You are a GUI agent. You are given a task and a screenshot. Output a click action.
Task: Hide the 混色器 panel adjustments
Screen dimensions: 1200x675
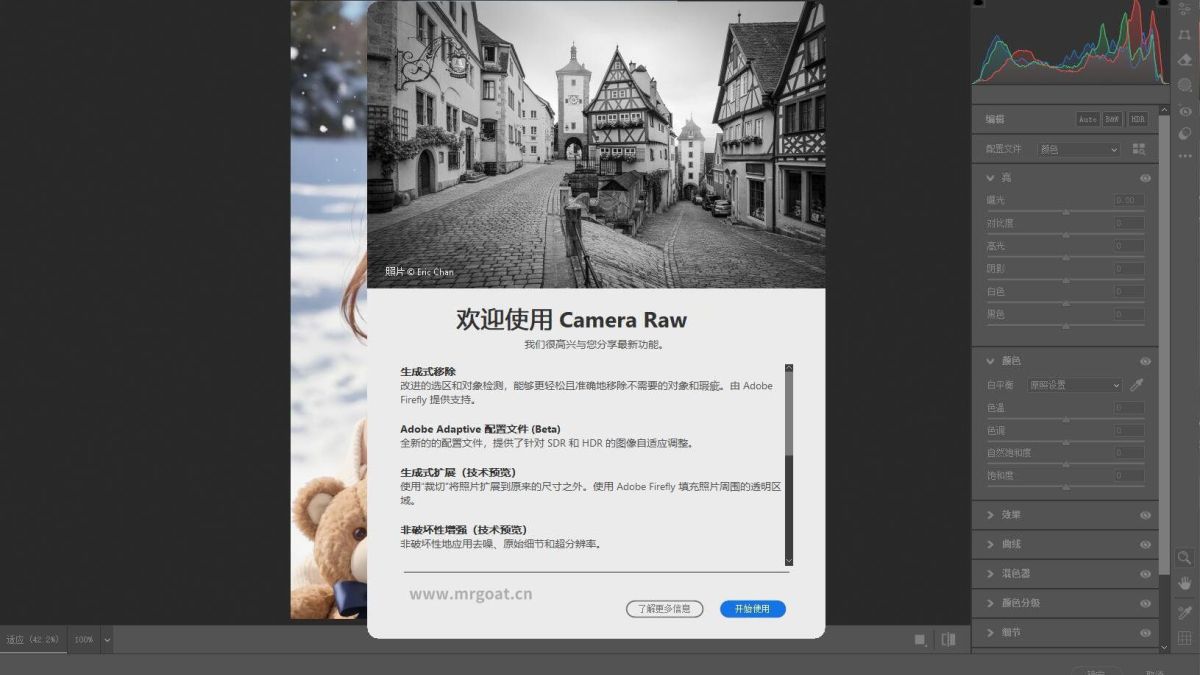tap(1145, 574)
